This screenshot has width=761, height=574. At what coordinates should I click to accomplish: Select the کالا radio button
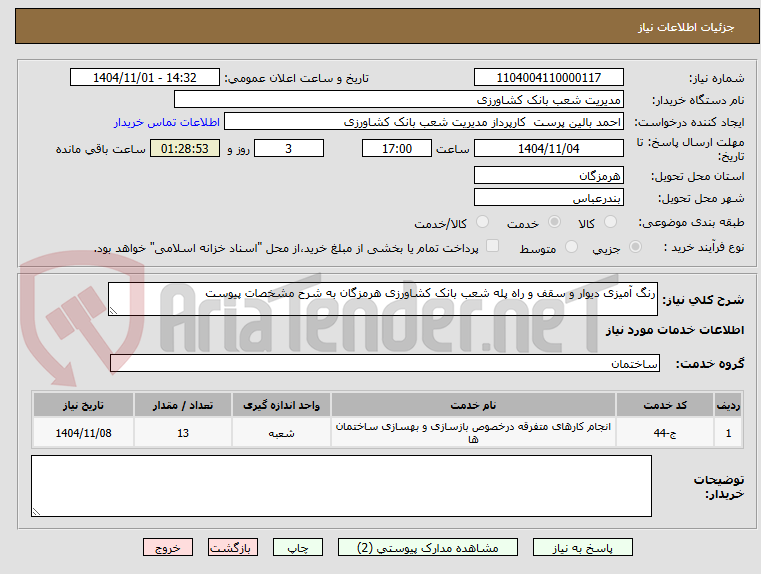[x=610, y=222]
